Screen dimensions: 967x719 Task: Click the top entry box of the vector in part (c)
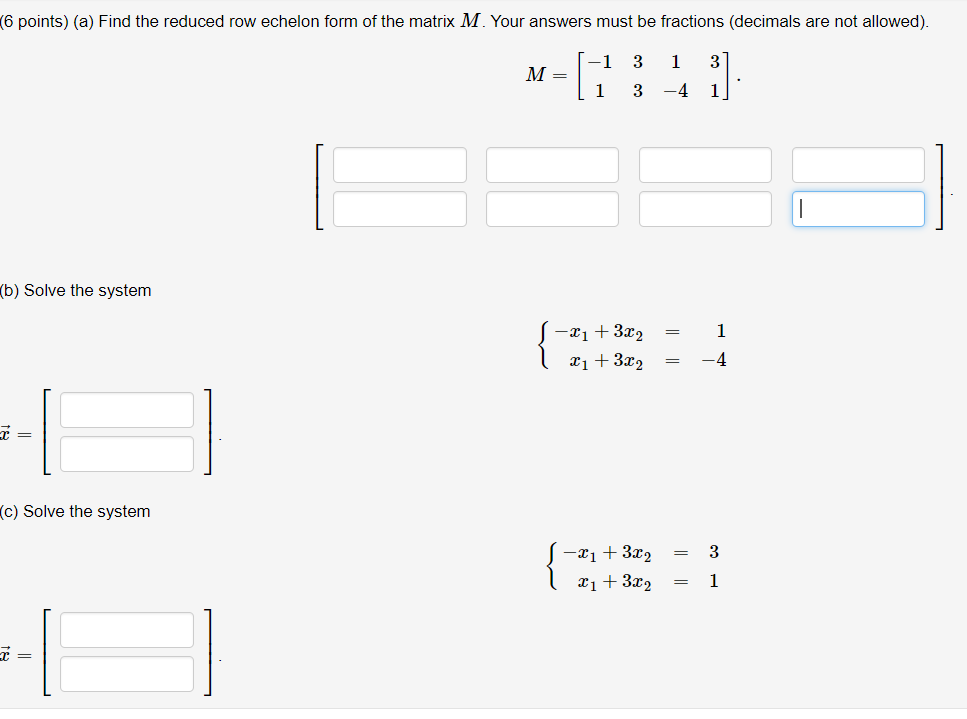126,630
